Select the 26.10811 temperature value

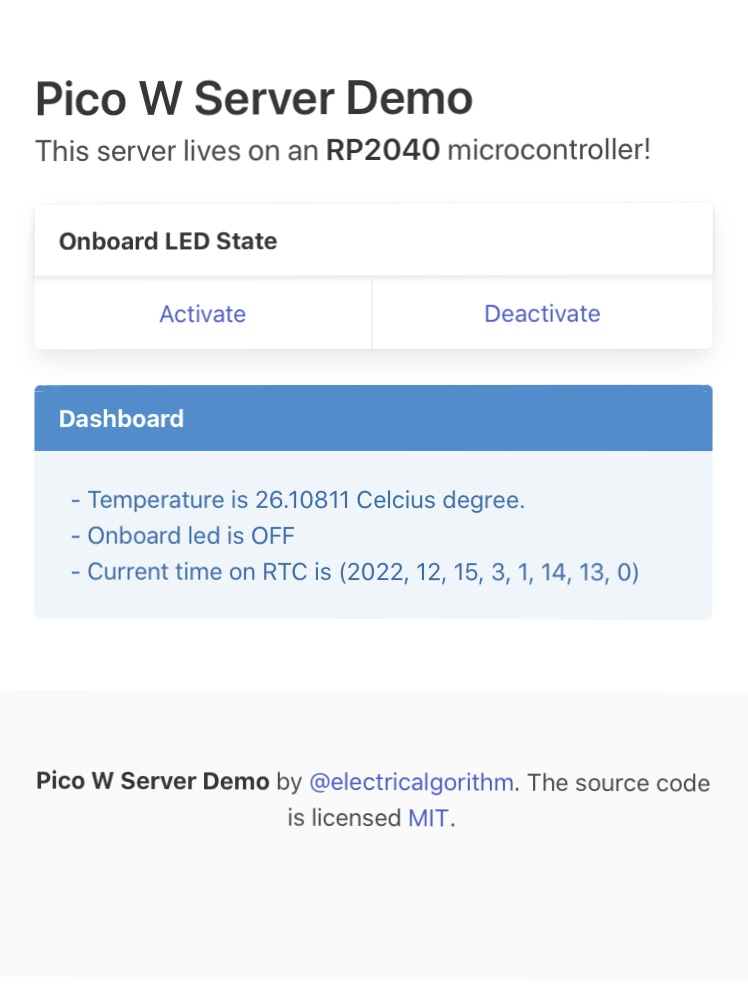pyautogui.click(x=302, y=500)
